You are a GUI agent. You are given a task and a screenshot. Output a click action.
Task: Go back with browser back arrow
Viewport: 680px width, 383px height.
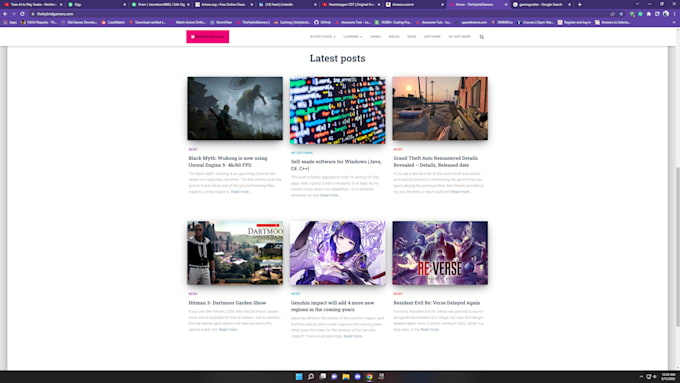[5, 14]
